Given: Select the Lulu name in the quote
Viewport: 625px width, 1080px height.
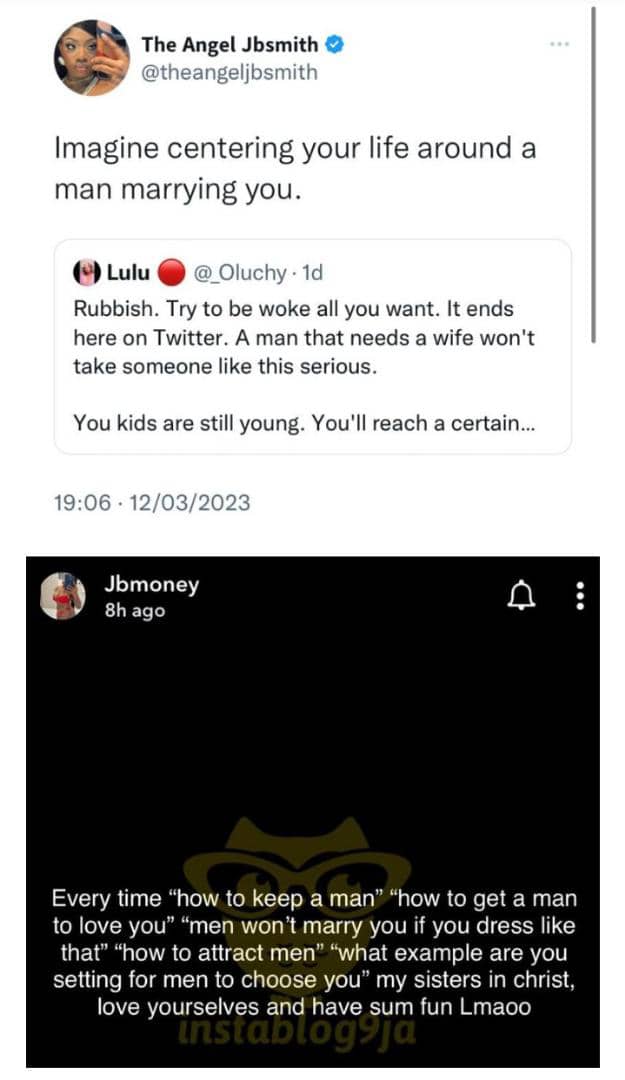Looking at the screenshot, I should pyautogui.click(x=128, y=272).
